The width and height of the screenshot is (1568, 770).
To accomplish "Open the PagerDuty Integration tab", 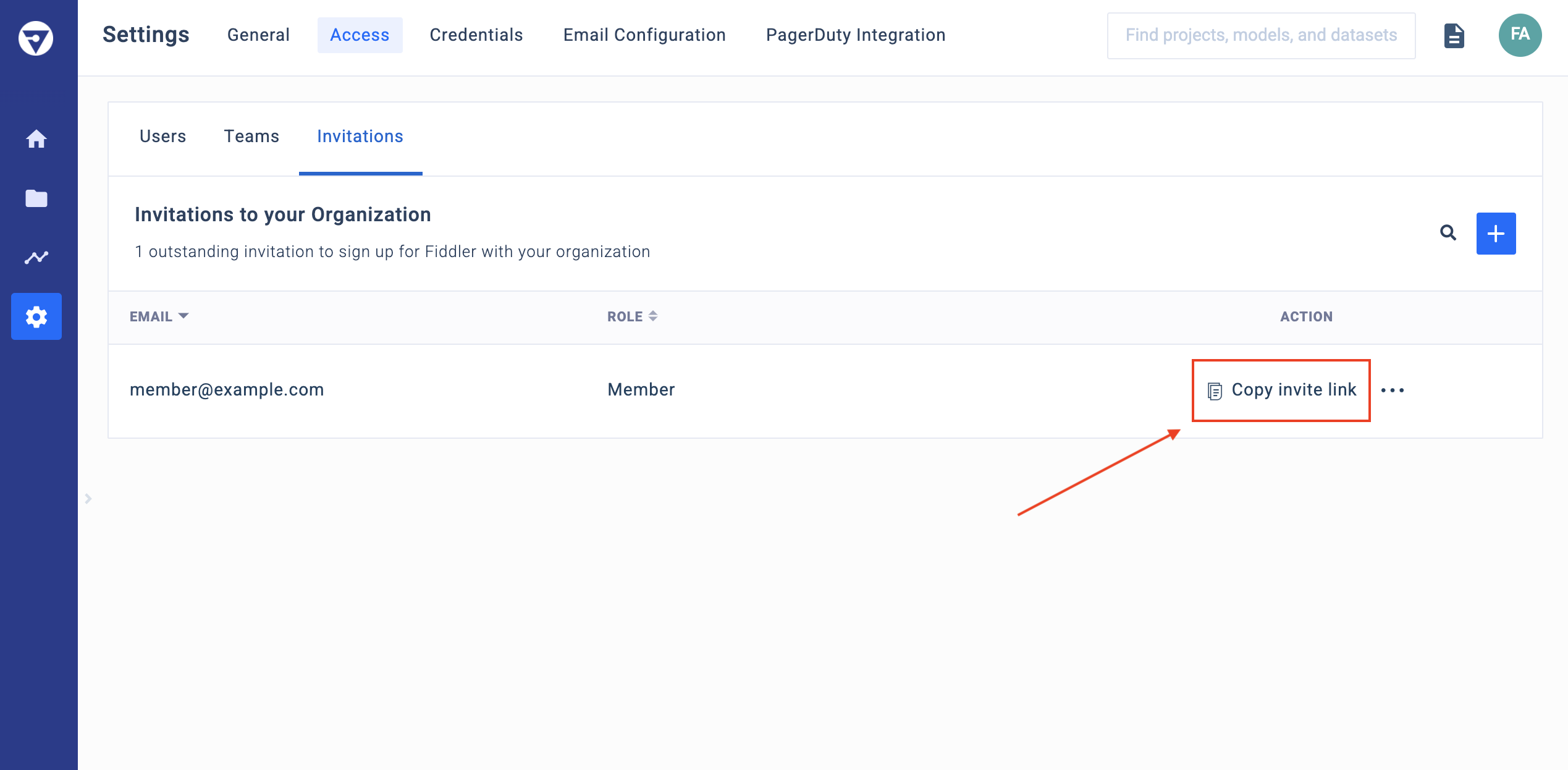I will coord(855,35).
